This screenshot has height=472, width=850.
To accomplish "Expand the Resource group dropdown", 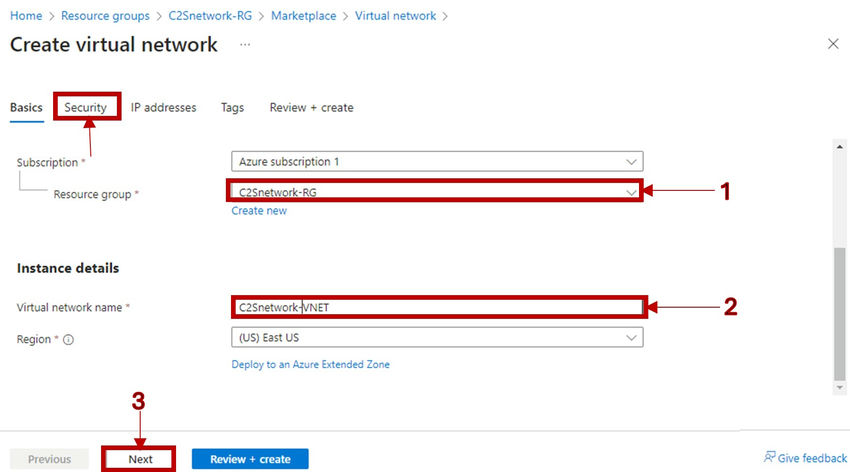I will tap(436, 191).
